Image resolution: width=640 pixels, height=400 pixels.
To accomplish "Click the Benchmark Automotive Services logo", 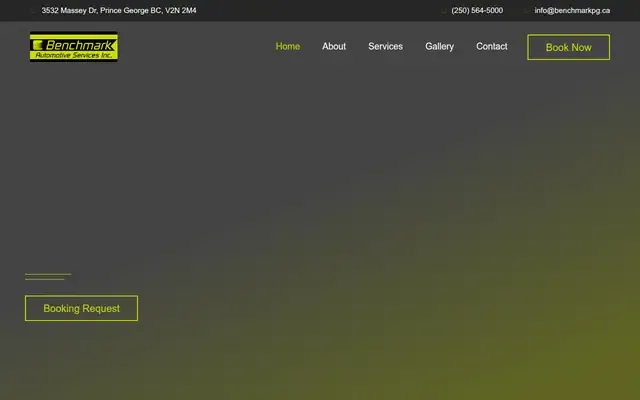I will [x=74, y=47].
